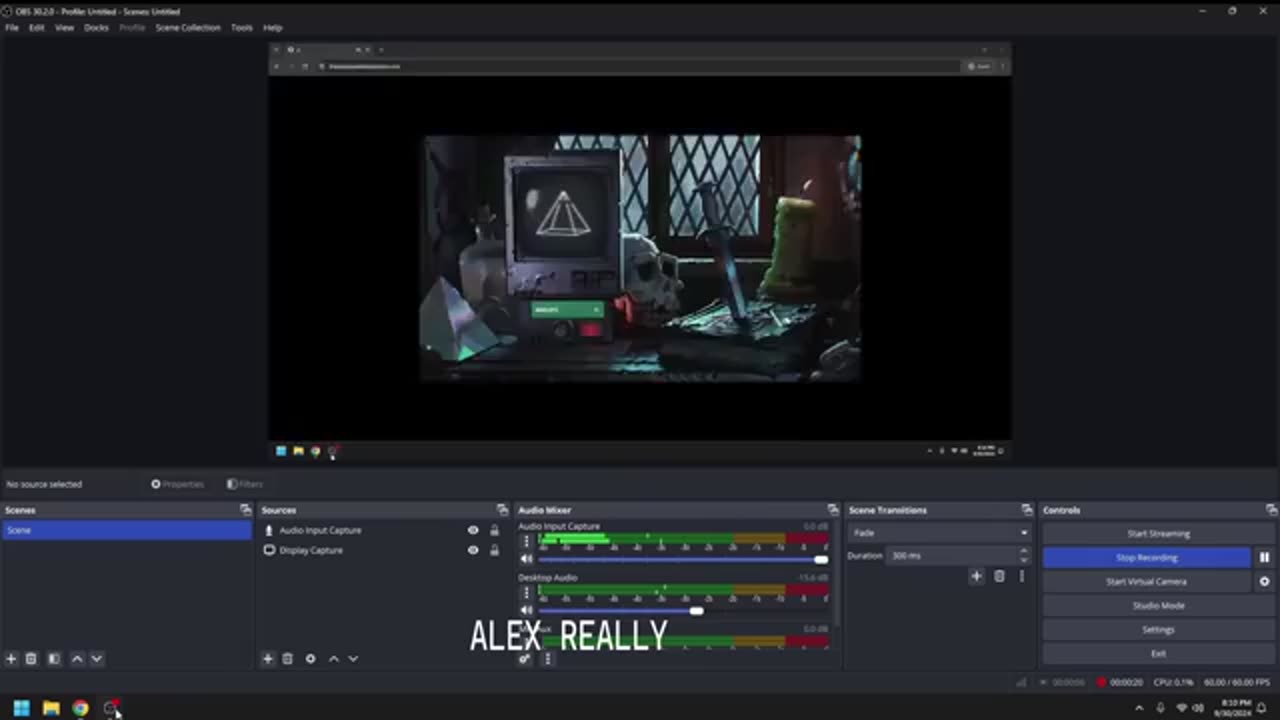Open the Edit menu
This screenshot has height=720, width=1280.
(36, 28)
